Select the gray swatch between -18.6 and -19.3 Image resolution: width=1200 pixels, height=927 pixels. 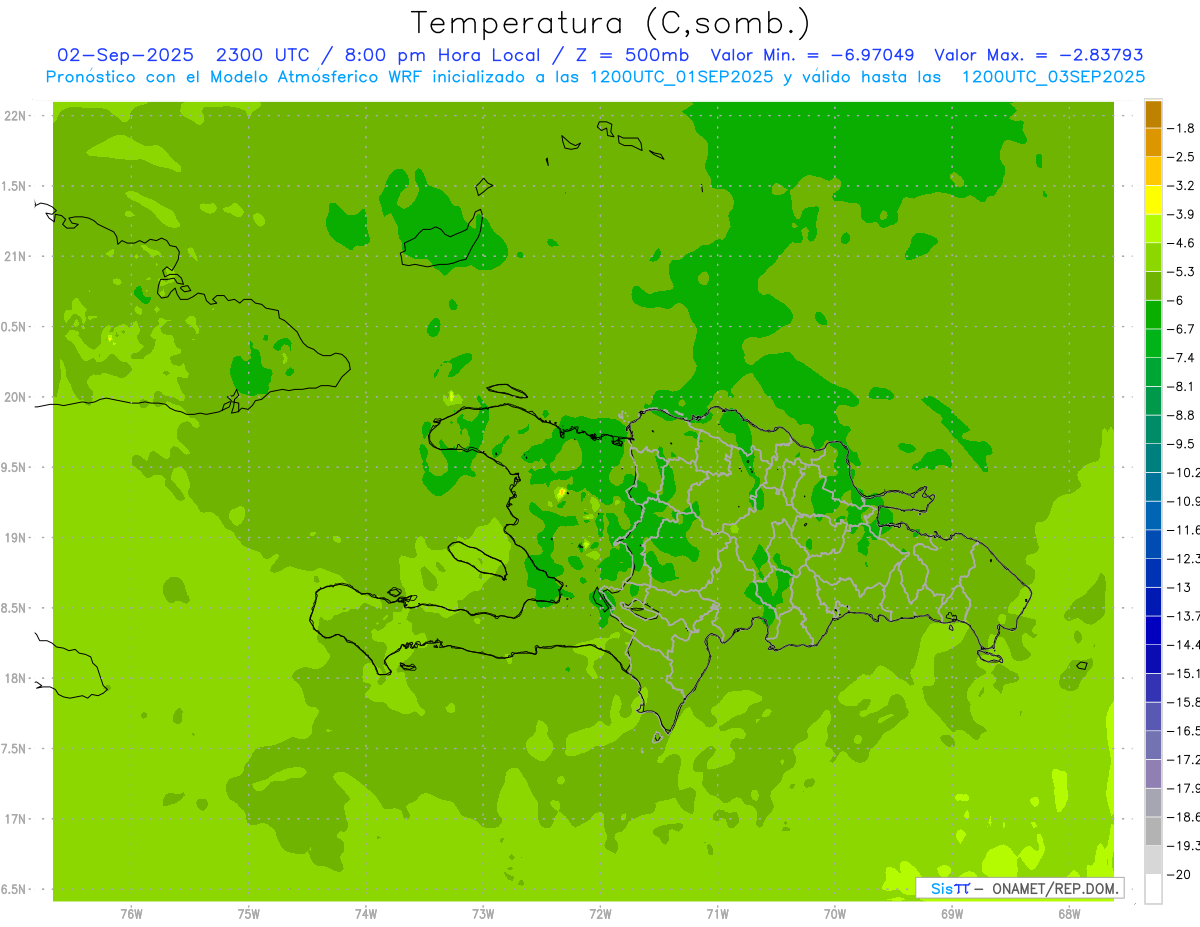(1153, 832)
